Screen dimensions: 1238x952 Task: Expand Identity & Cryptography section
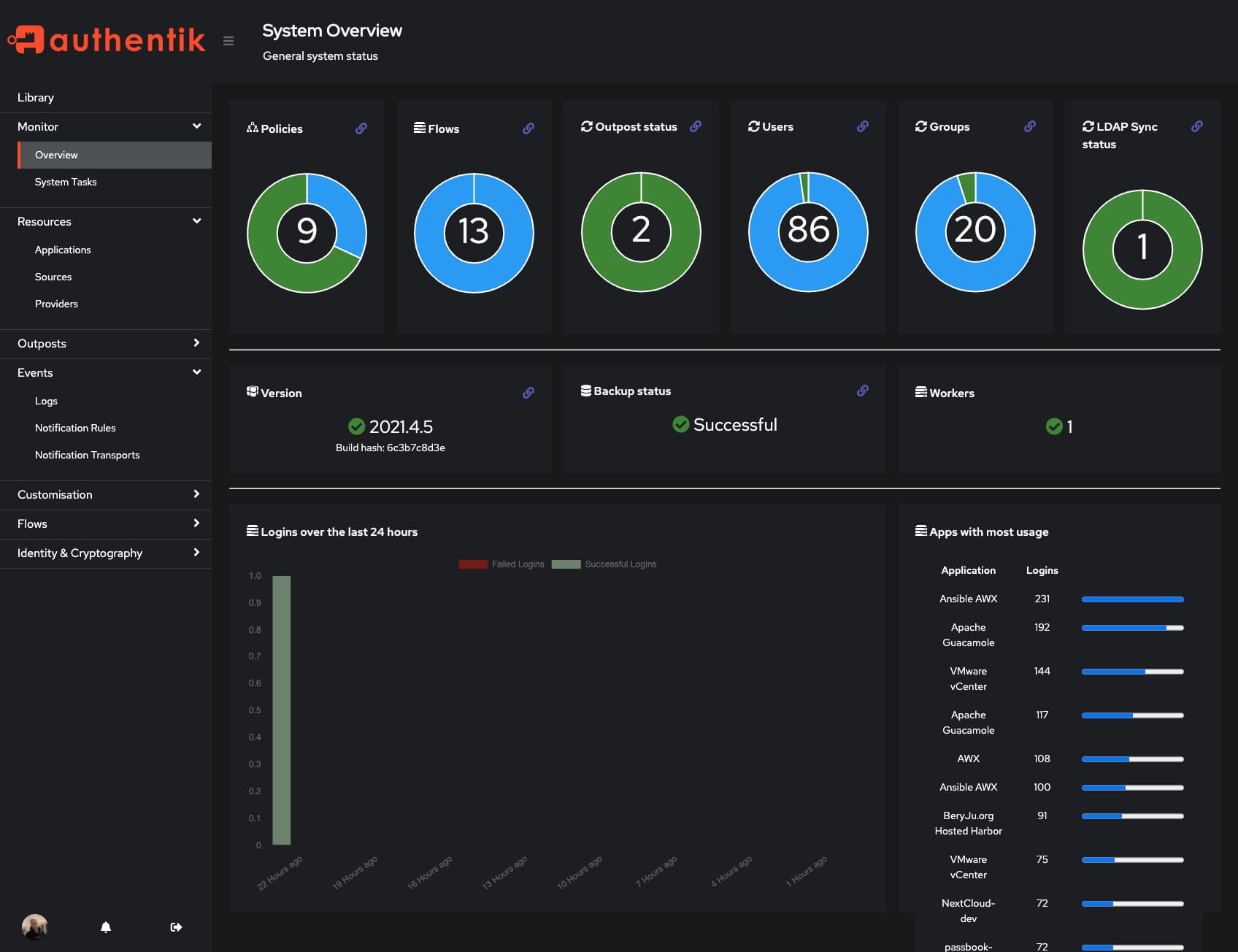click(106, 553)
